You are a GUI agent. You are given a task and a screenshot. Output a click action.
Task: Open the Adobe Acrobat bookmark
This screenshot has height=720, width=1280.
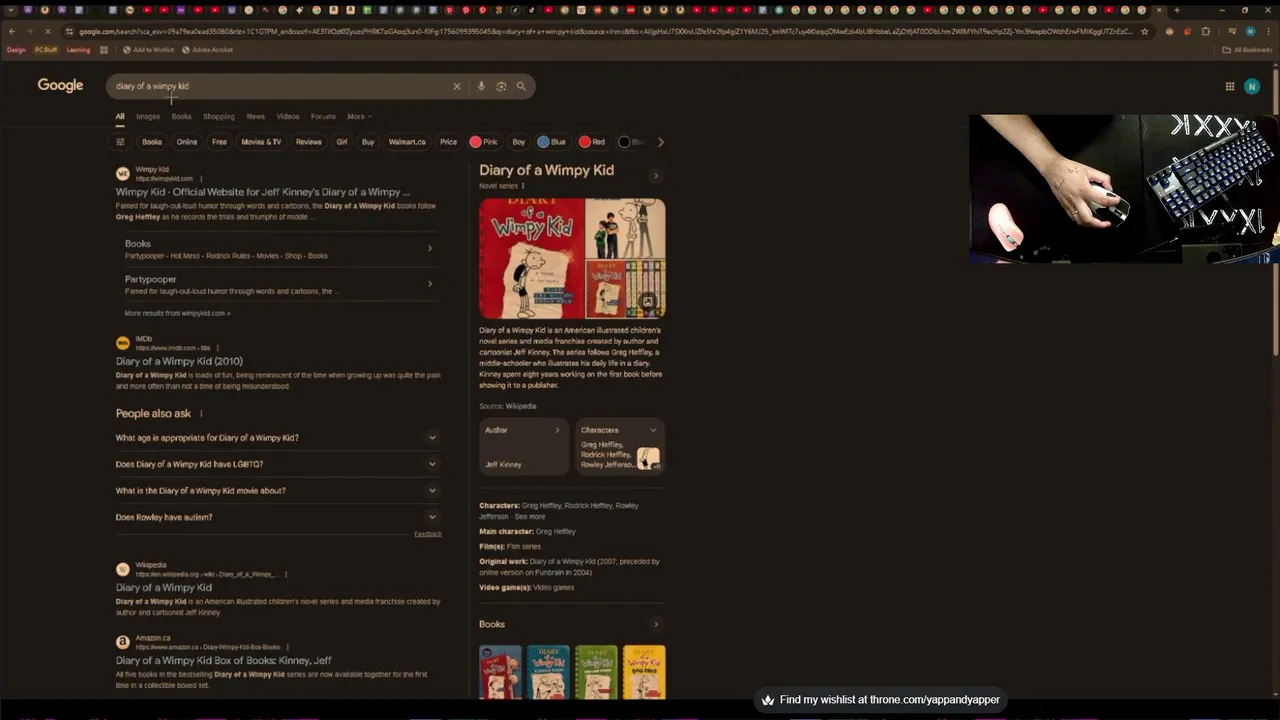click(207, 50)
